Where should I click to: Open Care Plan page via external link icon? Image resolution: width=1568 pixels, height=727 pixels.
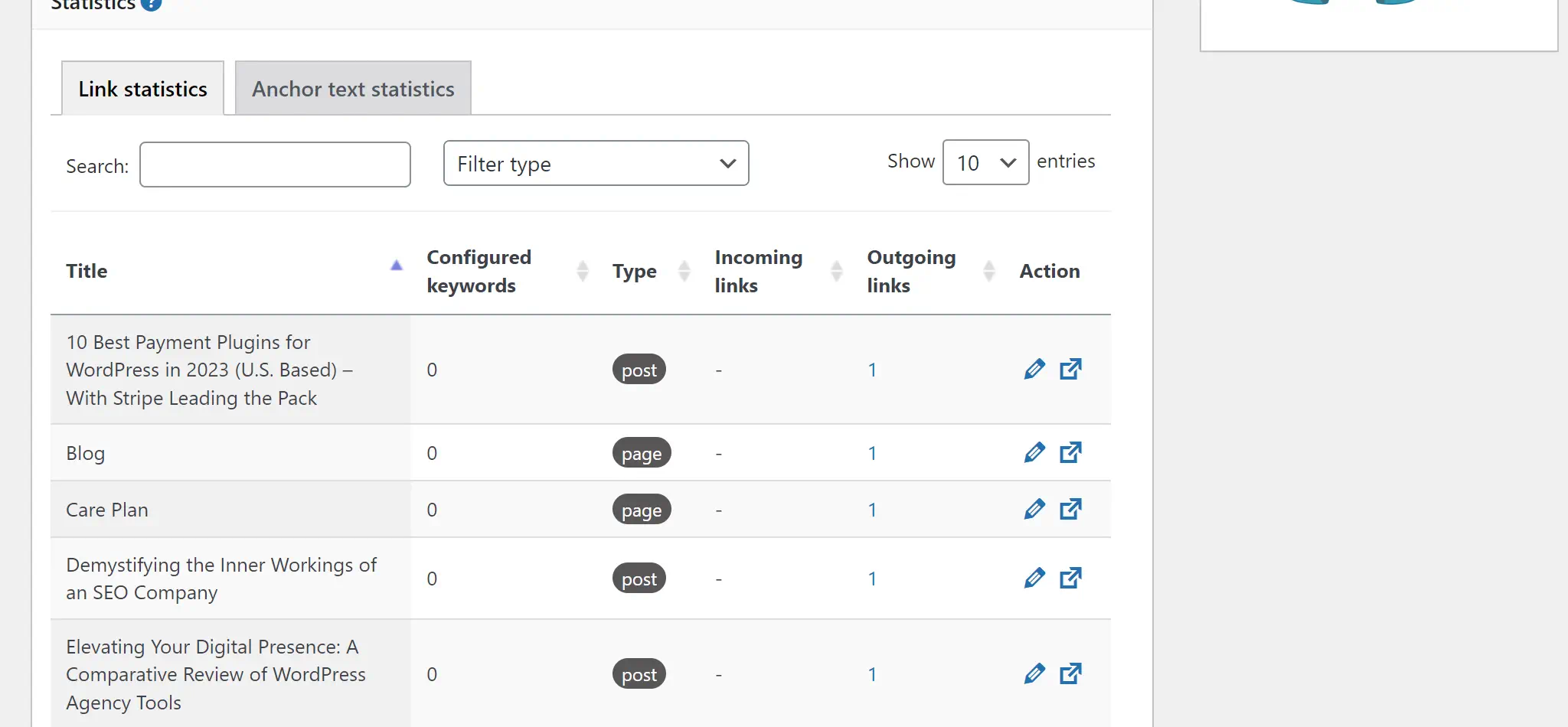click(x=1071, y=508)
